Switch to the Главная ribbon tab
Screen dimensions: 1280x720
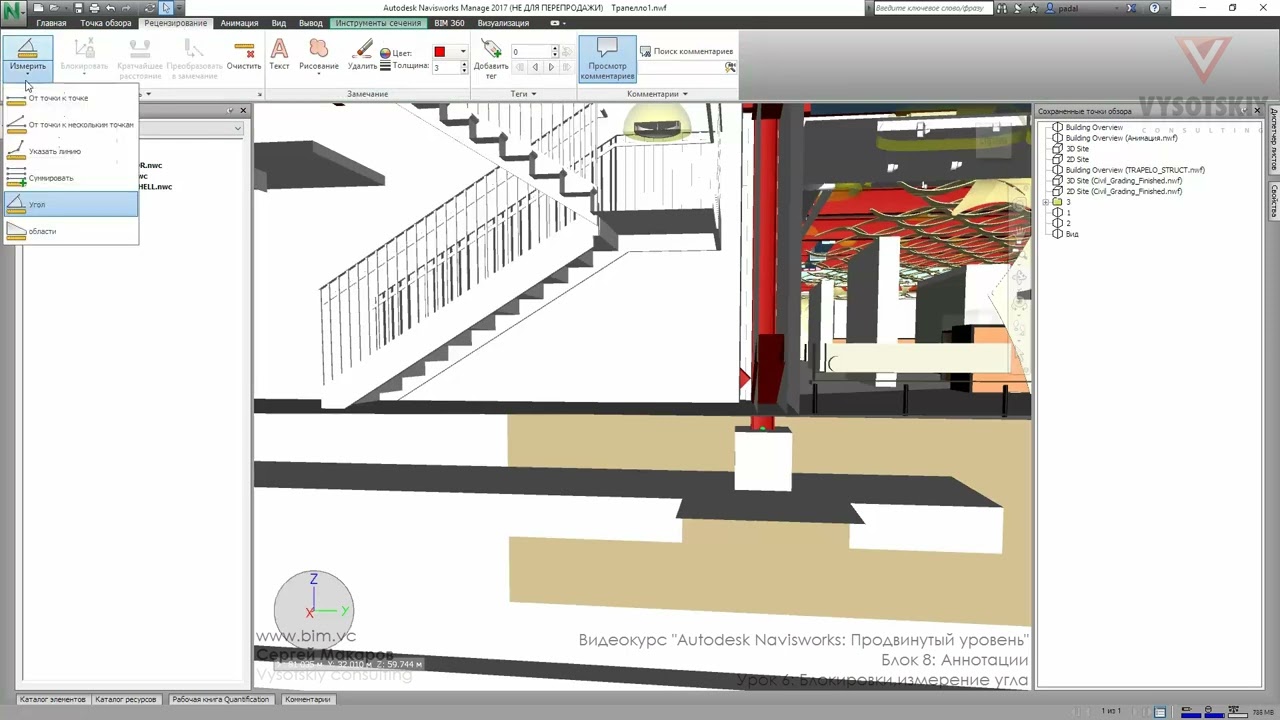pos(51,23)
